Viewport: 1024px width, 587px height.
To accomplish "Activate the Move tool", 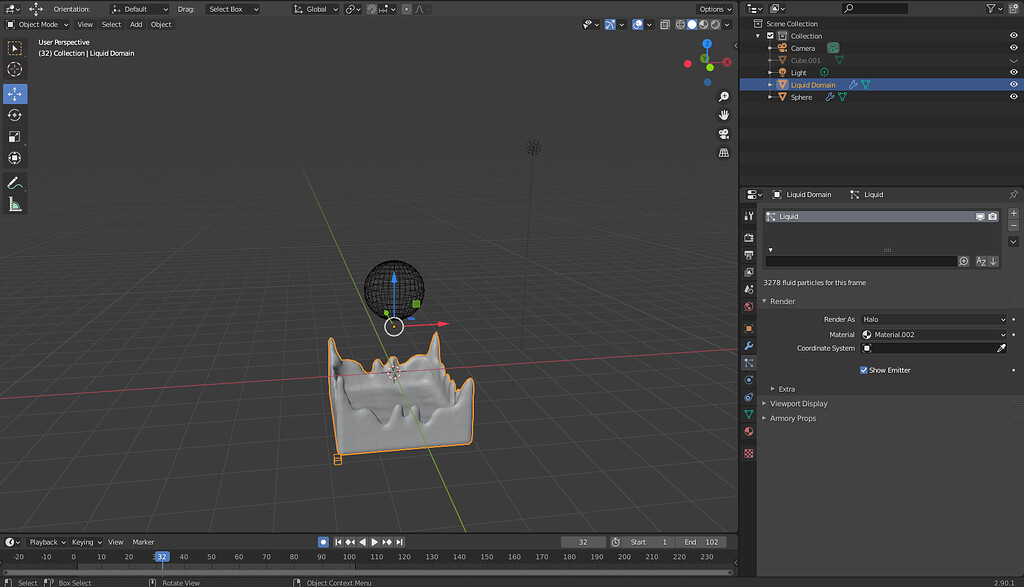I will pyautogui.click(x=14, y=94).
